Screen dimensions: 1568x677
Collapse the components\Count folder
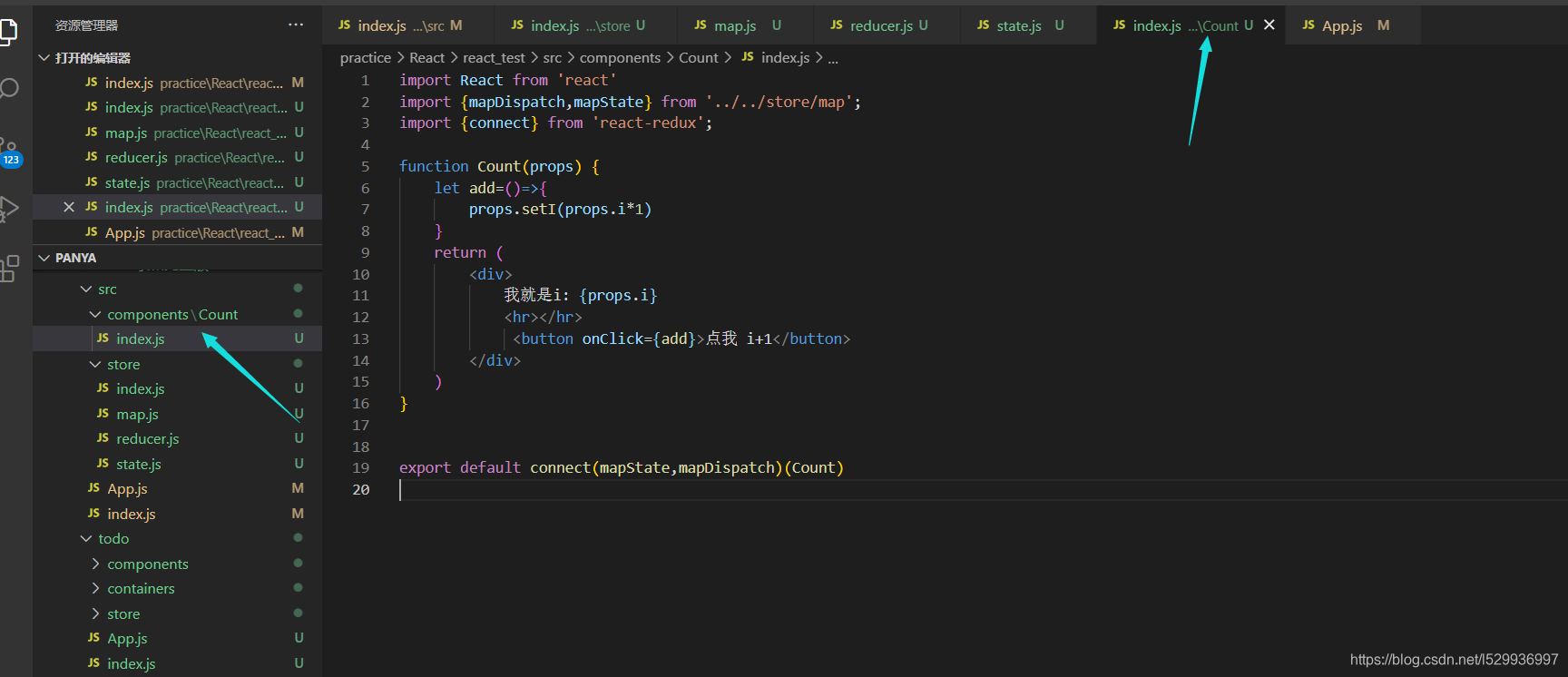pos(95,314)
